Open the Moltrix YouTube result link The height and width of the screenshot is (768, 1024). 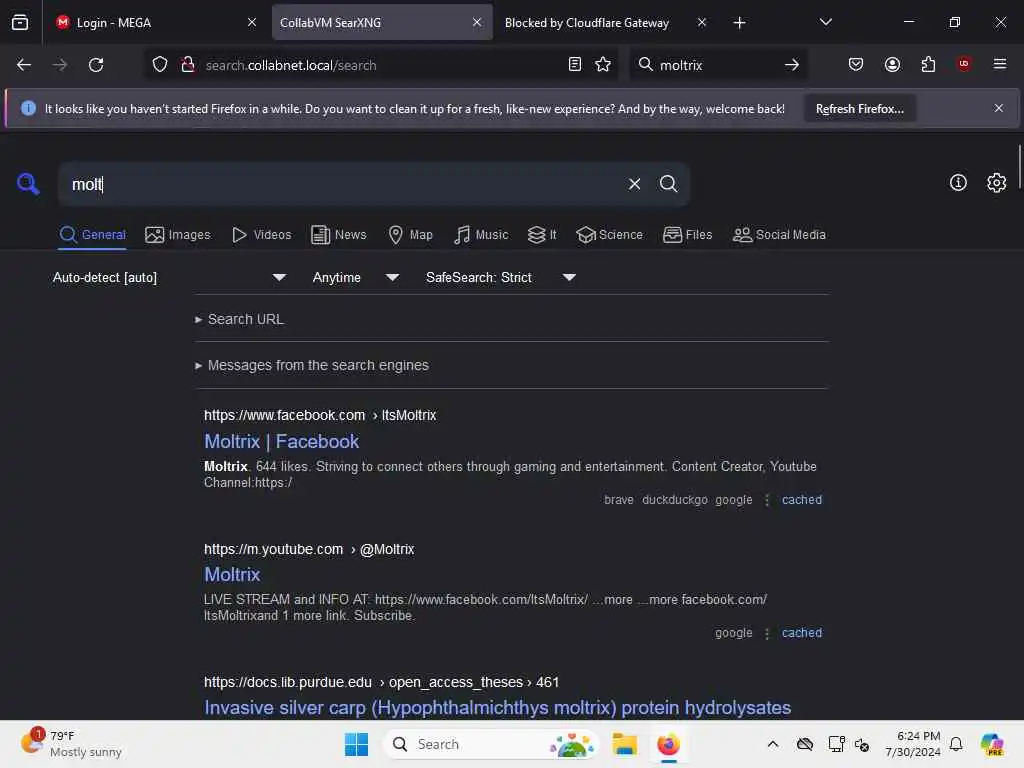click(x=232, y=575)
